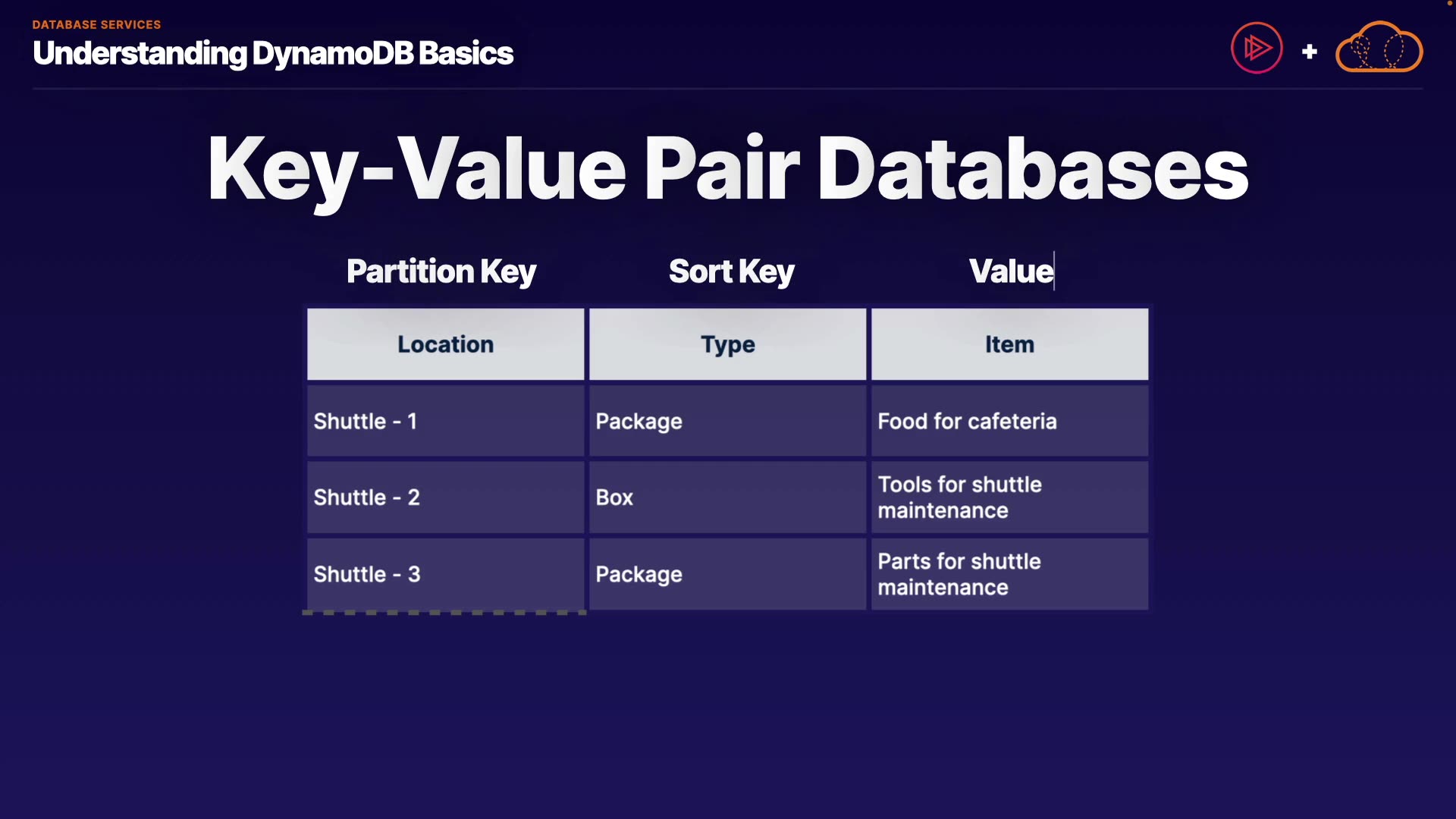
Task: Click the Type column header
Action: (x=727, y=344)
